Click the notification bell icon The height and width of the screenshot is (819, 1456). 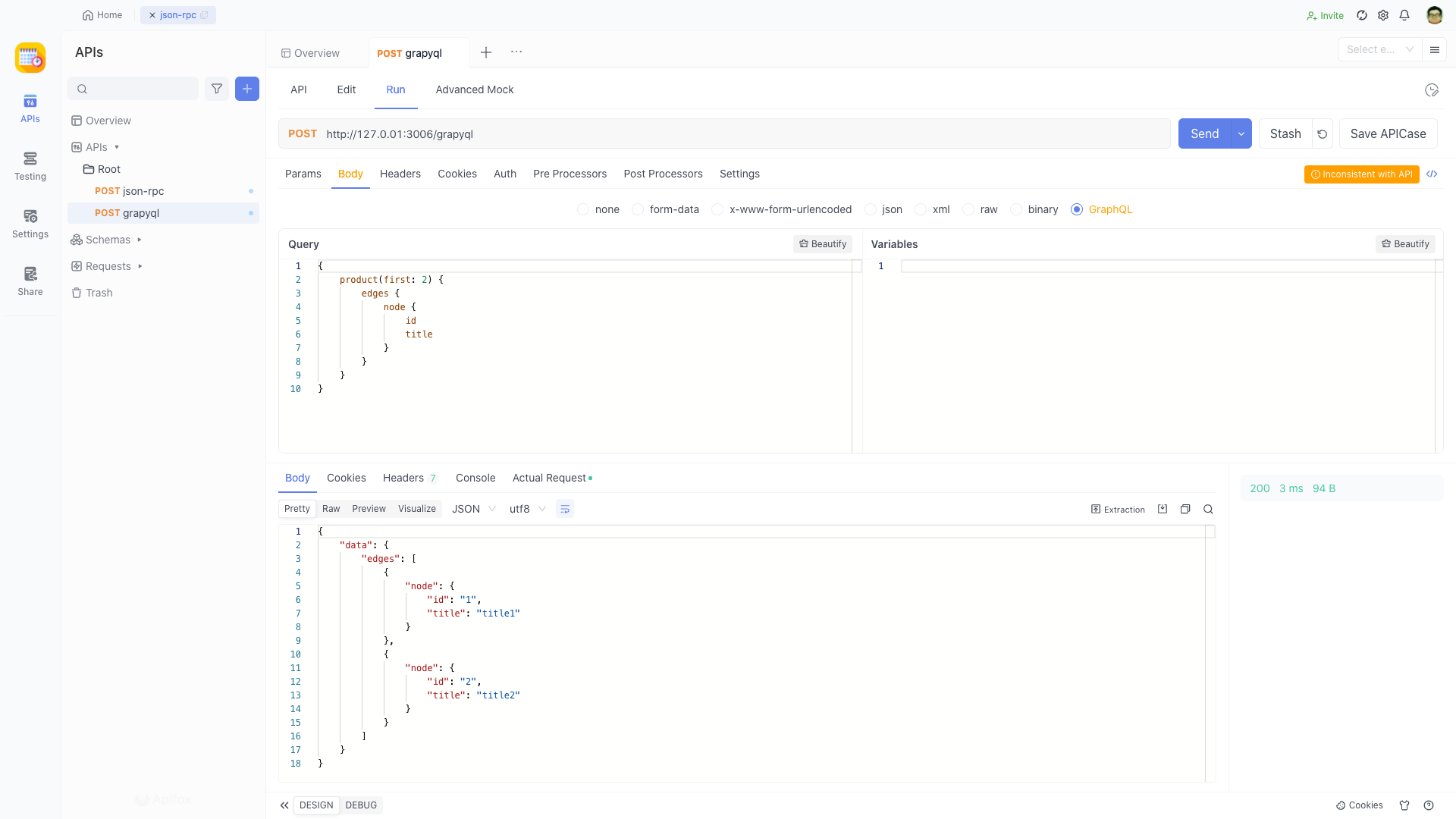point(1404,15)
